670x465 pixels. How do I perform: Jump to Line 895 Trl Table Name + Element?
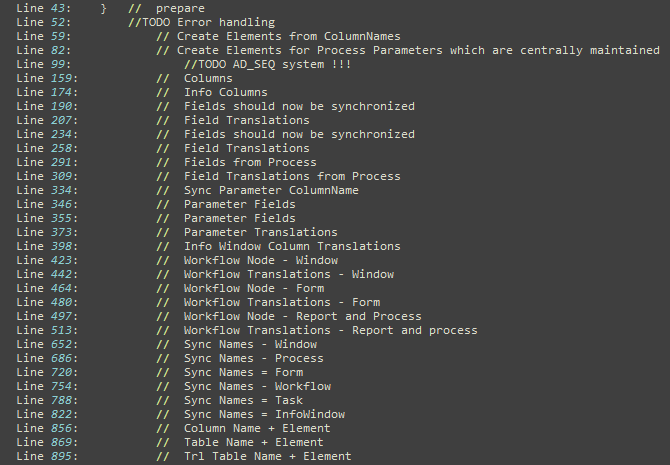coord(184,456)
